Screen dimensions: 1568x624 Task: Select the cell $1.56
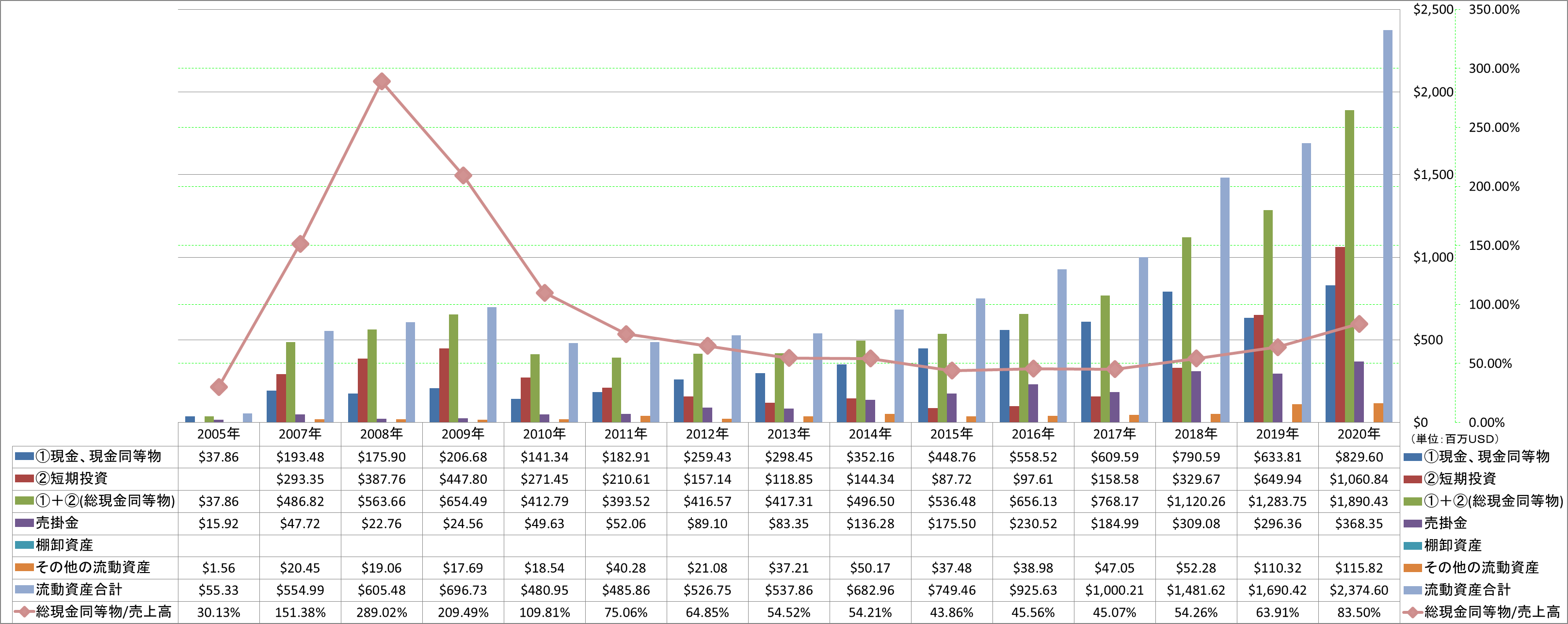tap(219, 568)
